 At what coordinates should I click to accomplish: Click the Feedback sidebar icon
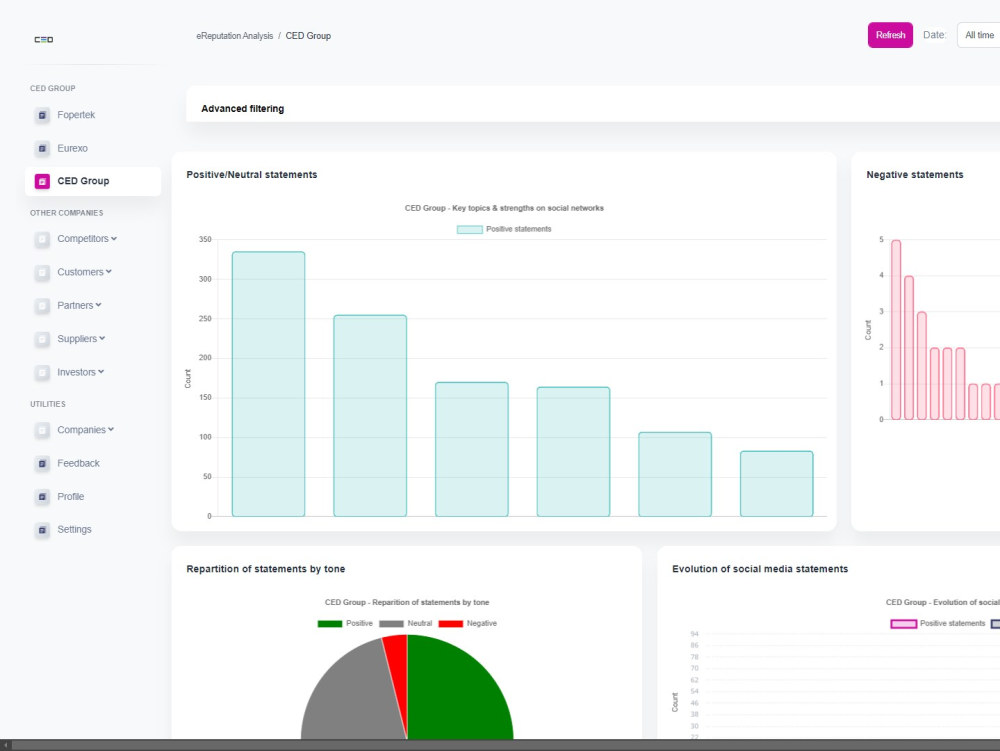[42, 463]
